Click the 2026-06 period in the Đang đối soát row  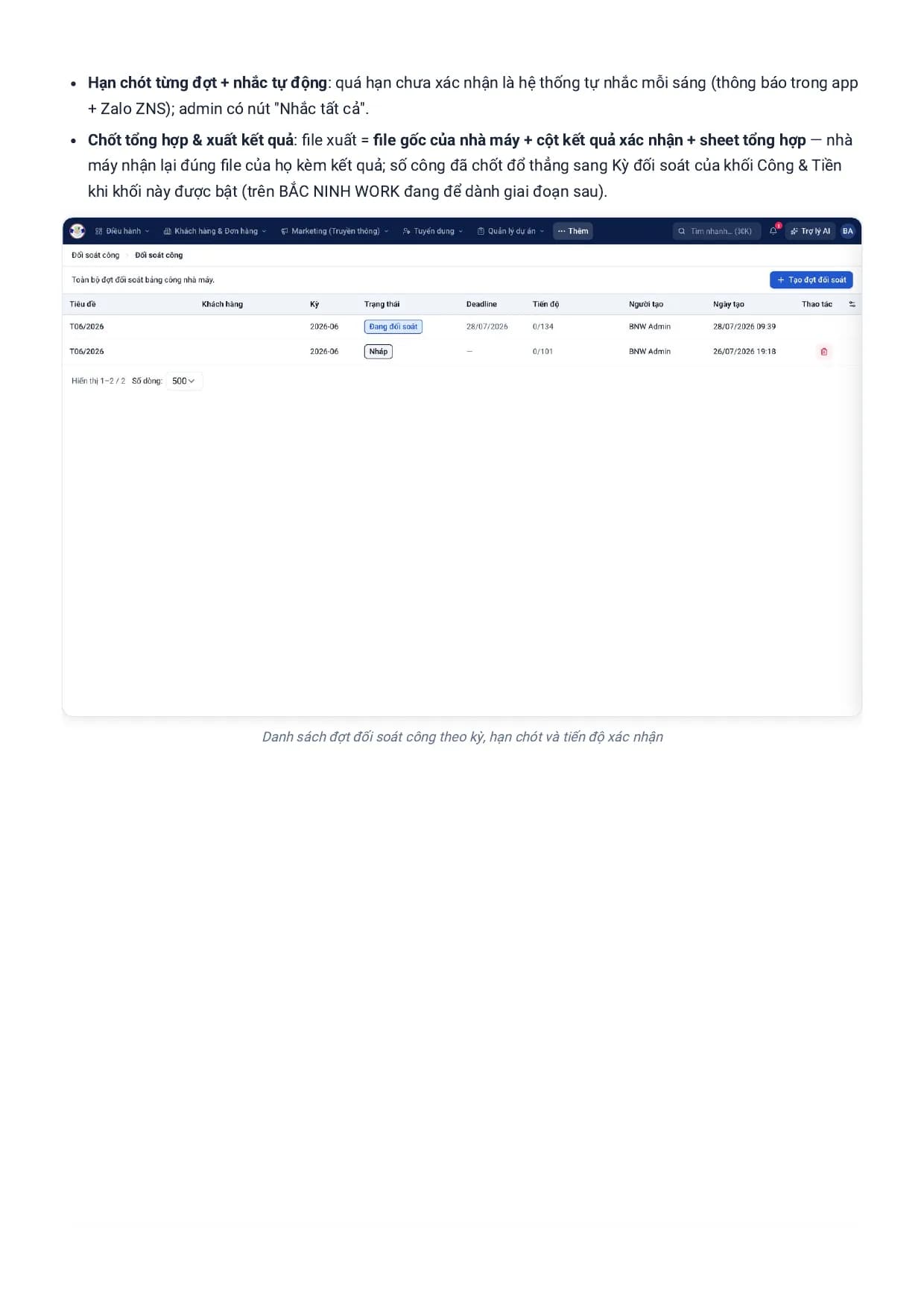(x=324, y=326)
